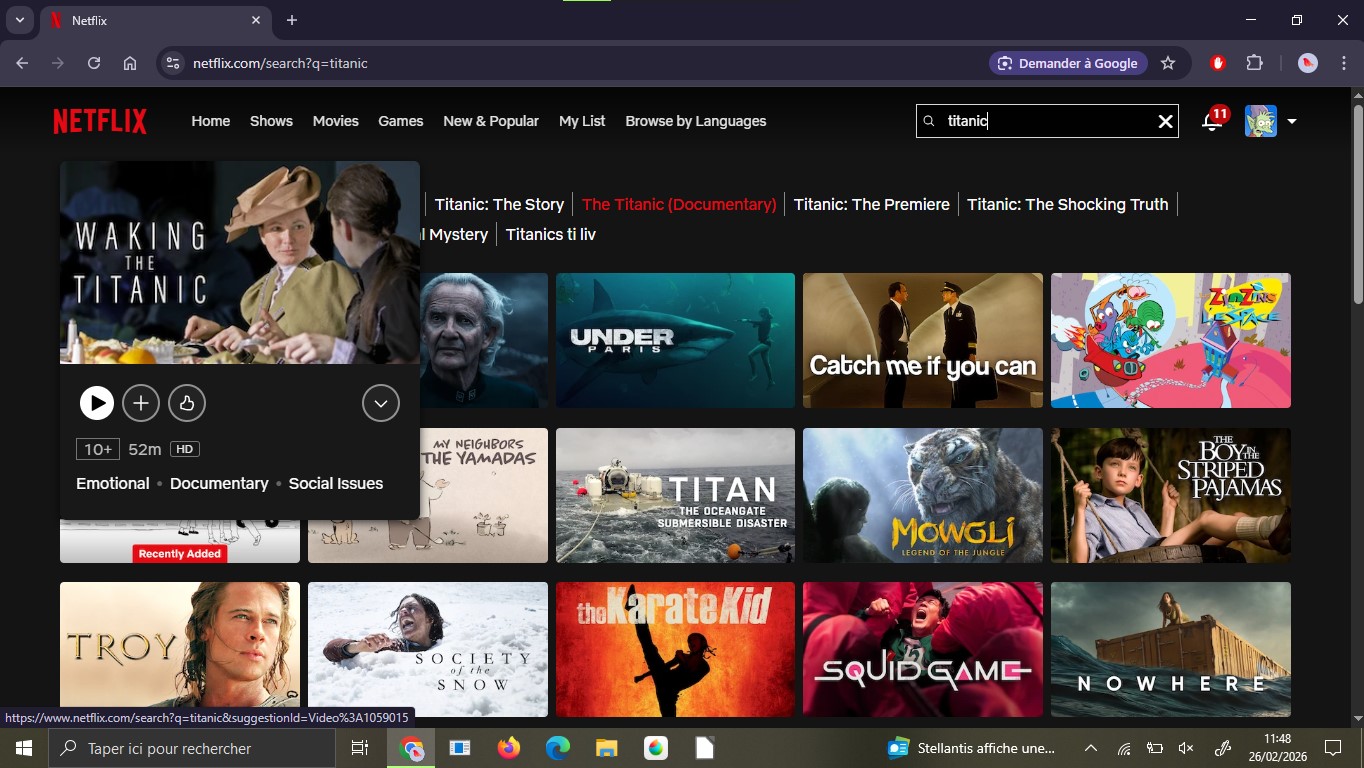Click the Netflix logo
Screen dimensions: 1364x768
(100, 121)
